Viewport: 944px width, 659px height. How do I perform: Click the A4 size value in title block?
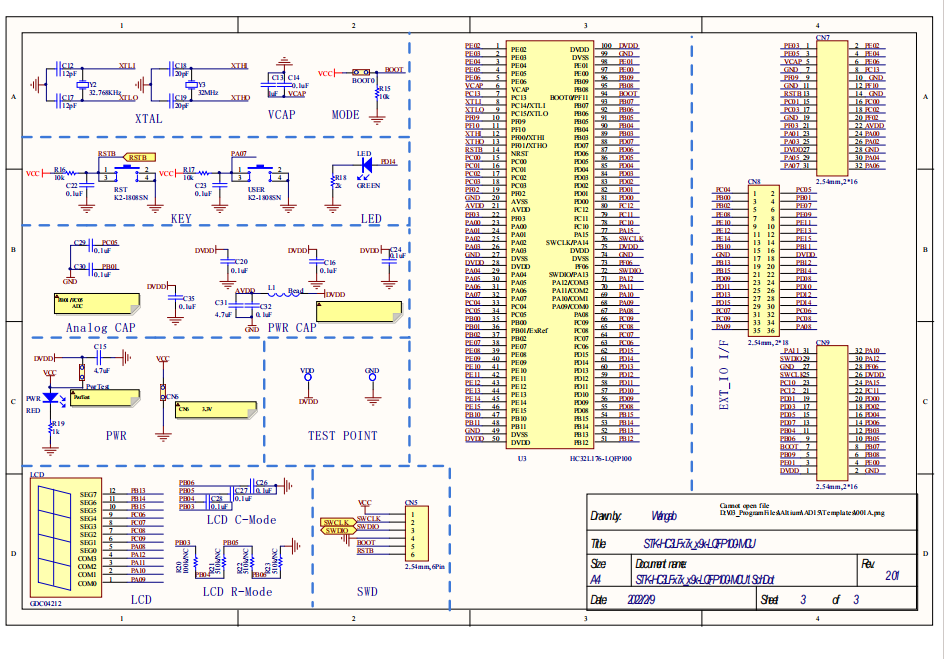pos(596,580)
